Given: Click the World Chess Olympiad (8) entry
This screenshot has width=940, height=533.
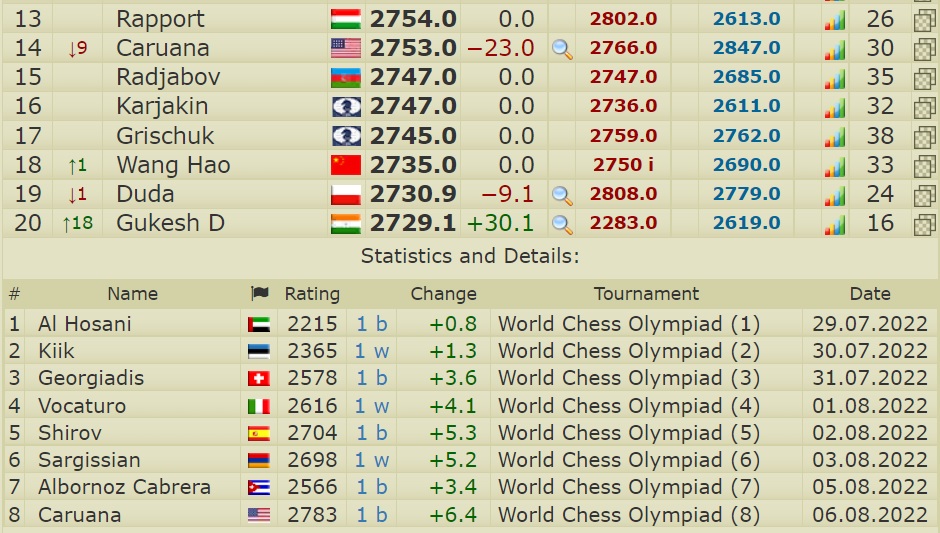Looking at the screenshot, I should coord(628,515).
